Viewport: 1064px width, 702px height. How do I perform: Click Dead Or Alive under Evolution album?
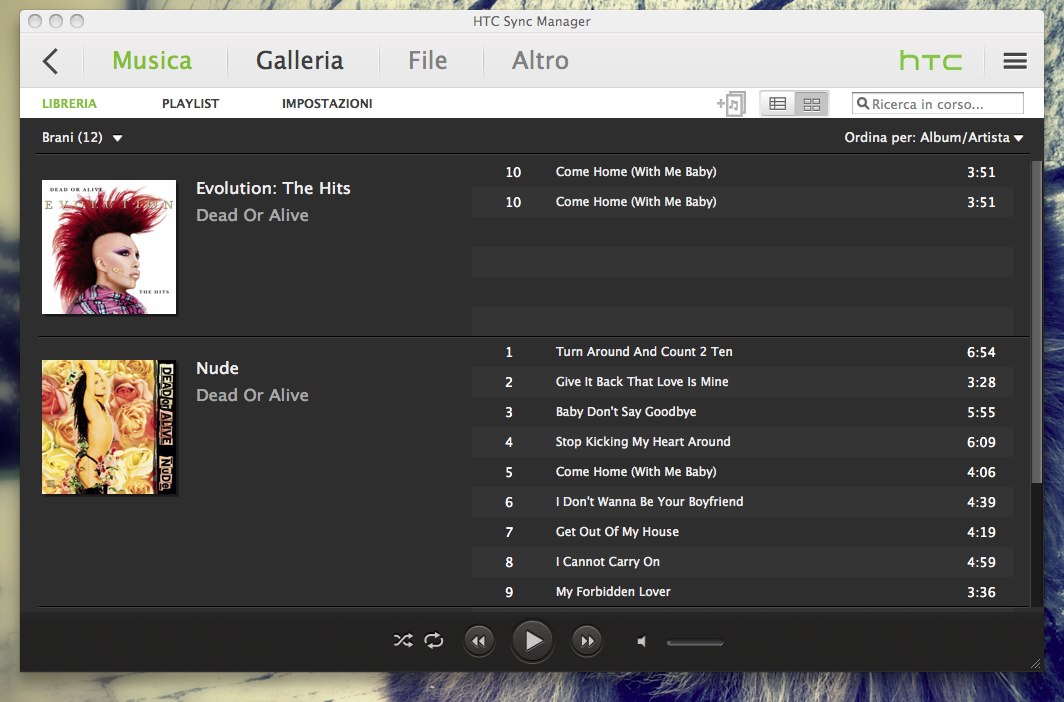(252, 215)
